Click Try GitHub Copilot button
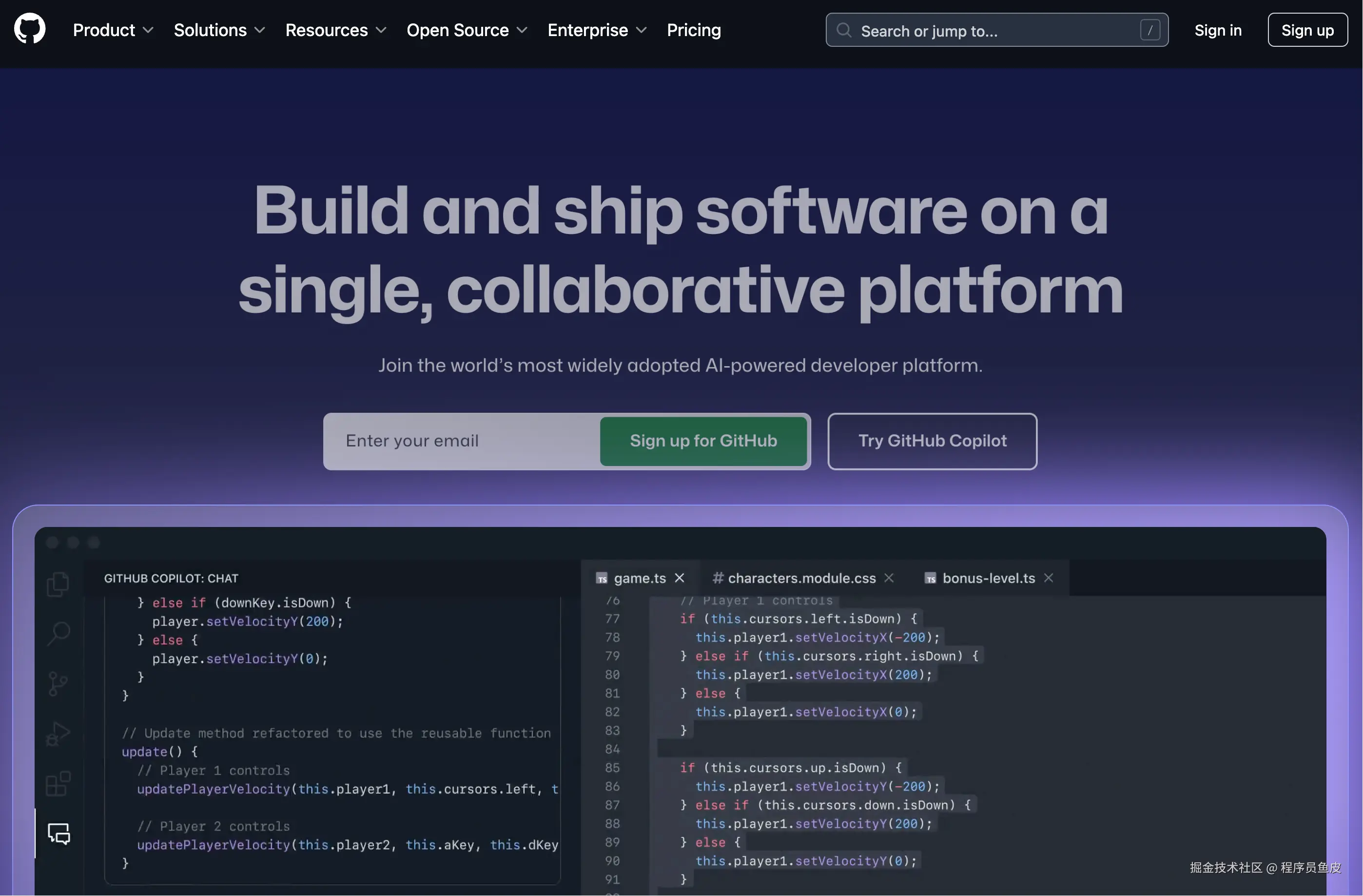Screen dimensions: 1363x896 [x=932, y=441]
